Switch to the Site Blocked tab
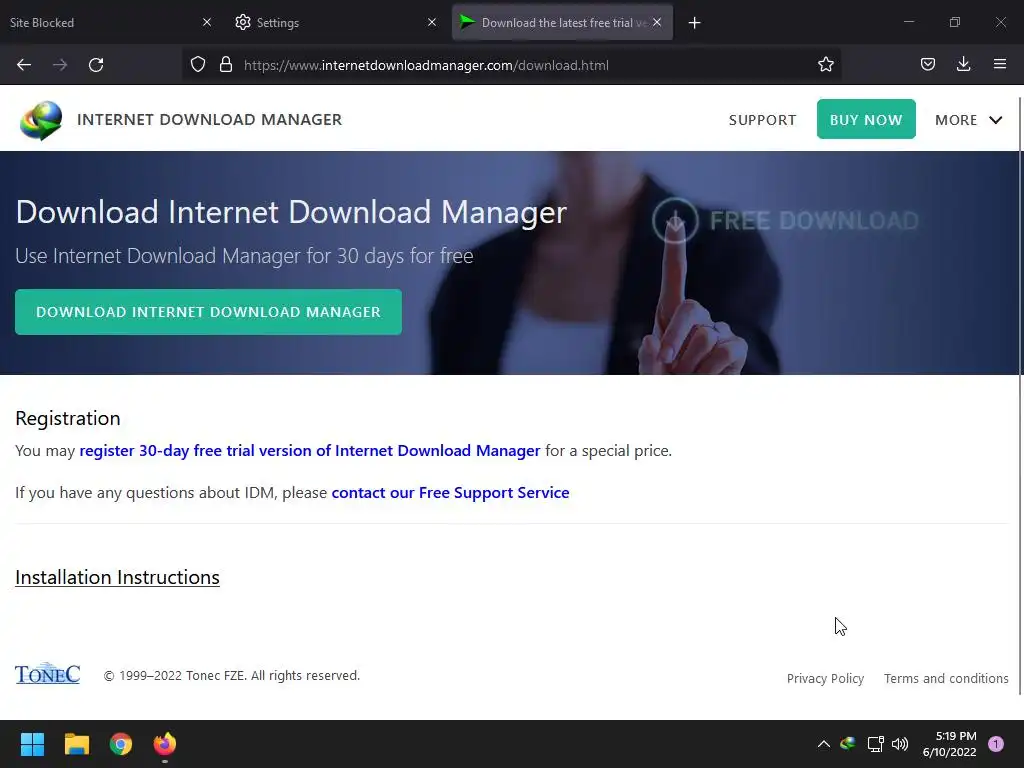Screen dimensions: 1024x768 (x=104, y=22)
